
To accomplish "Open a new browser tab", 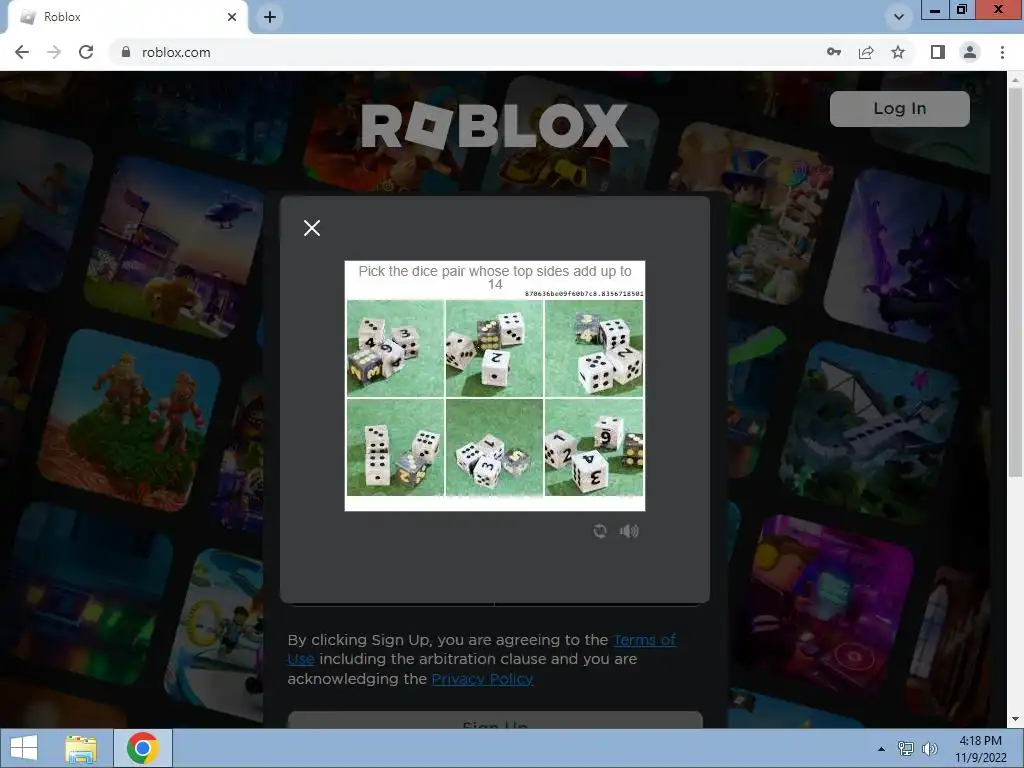I will [x=270, y=17].
